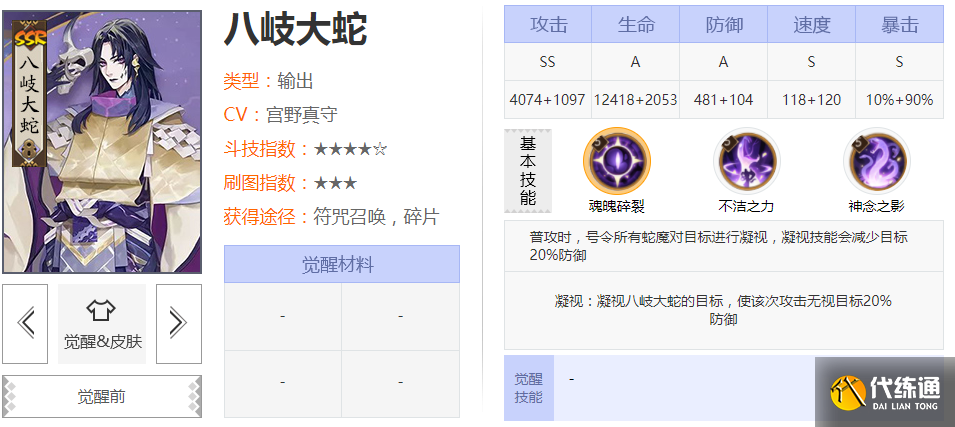This screenshot has width=955, height=427.
Task: Click the 八岐大蛇 title heading
Action: pyautogui.click(x=295, y=31)
